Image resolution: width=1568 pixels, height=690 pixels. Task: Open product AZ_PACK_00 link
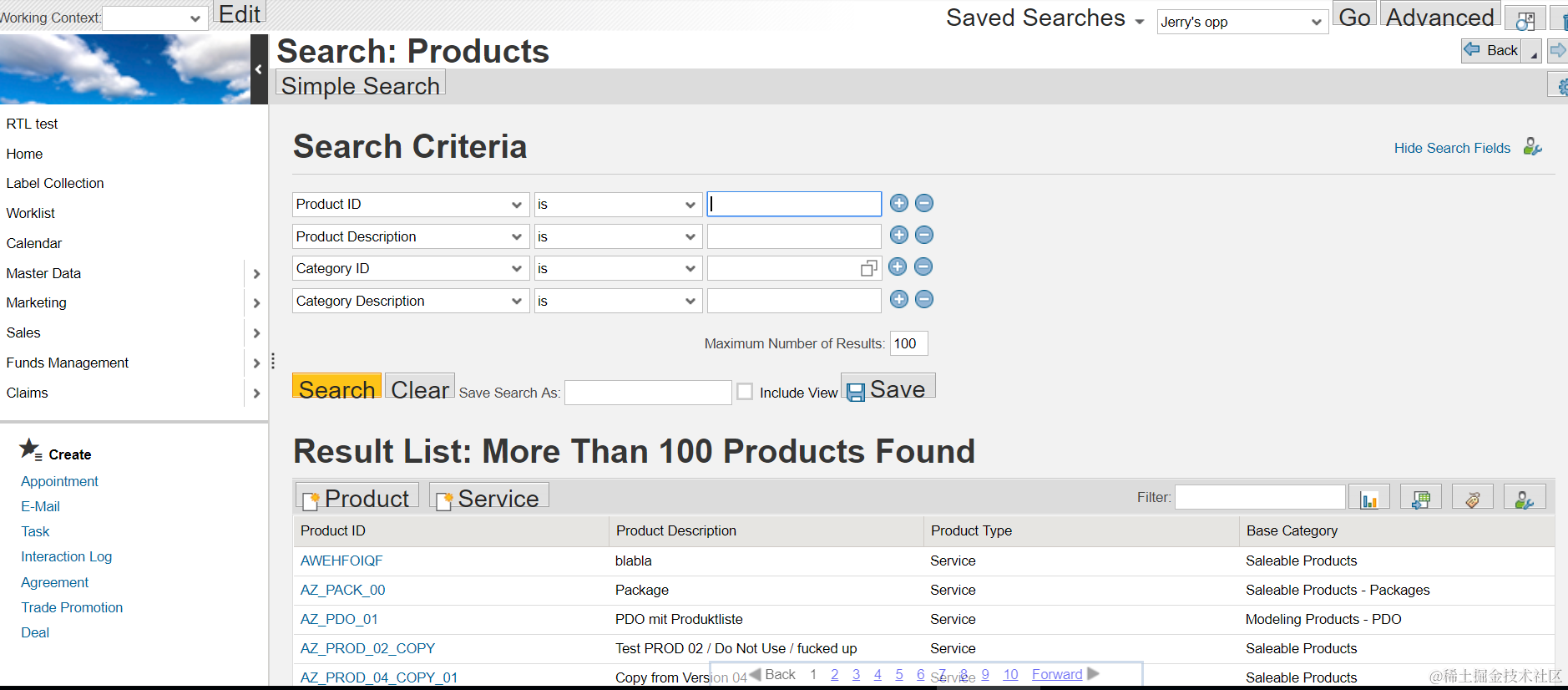[x=342, y=590]
